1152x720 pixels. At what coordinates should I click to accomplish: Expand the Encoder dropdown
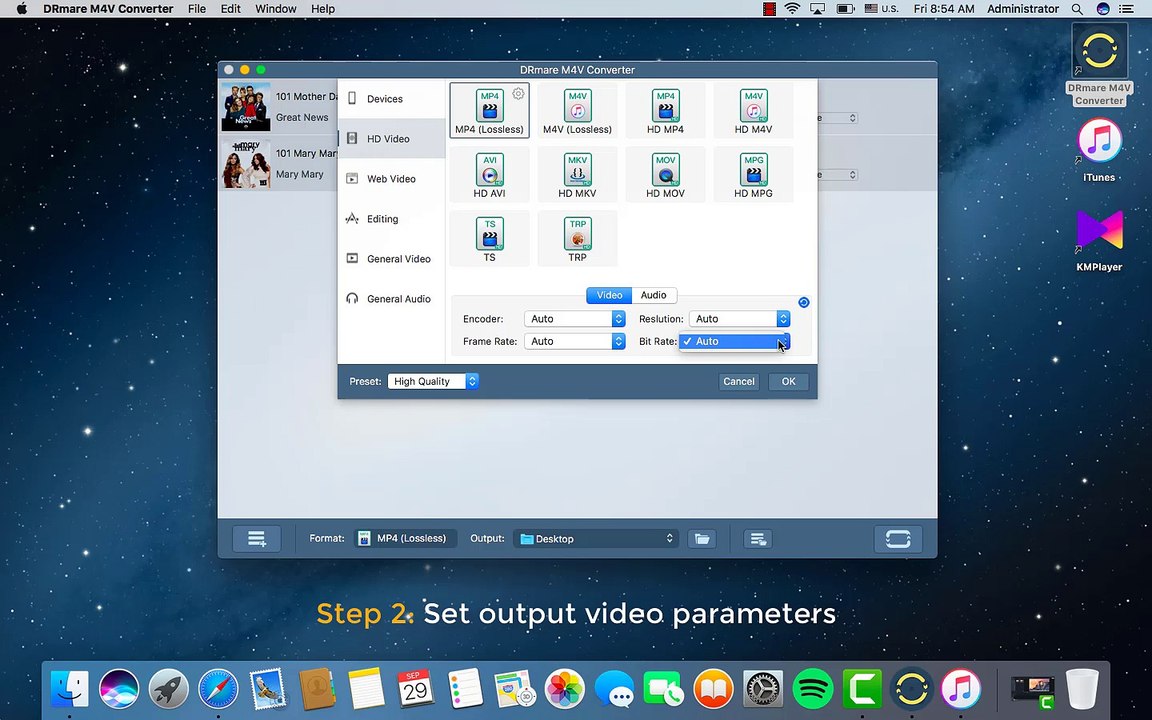pos(575,318)
